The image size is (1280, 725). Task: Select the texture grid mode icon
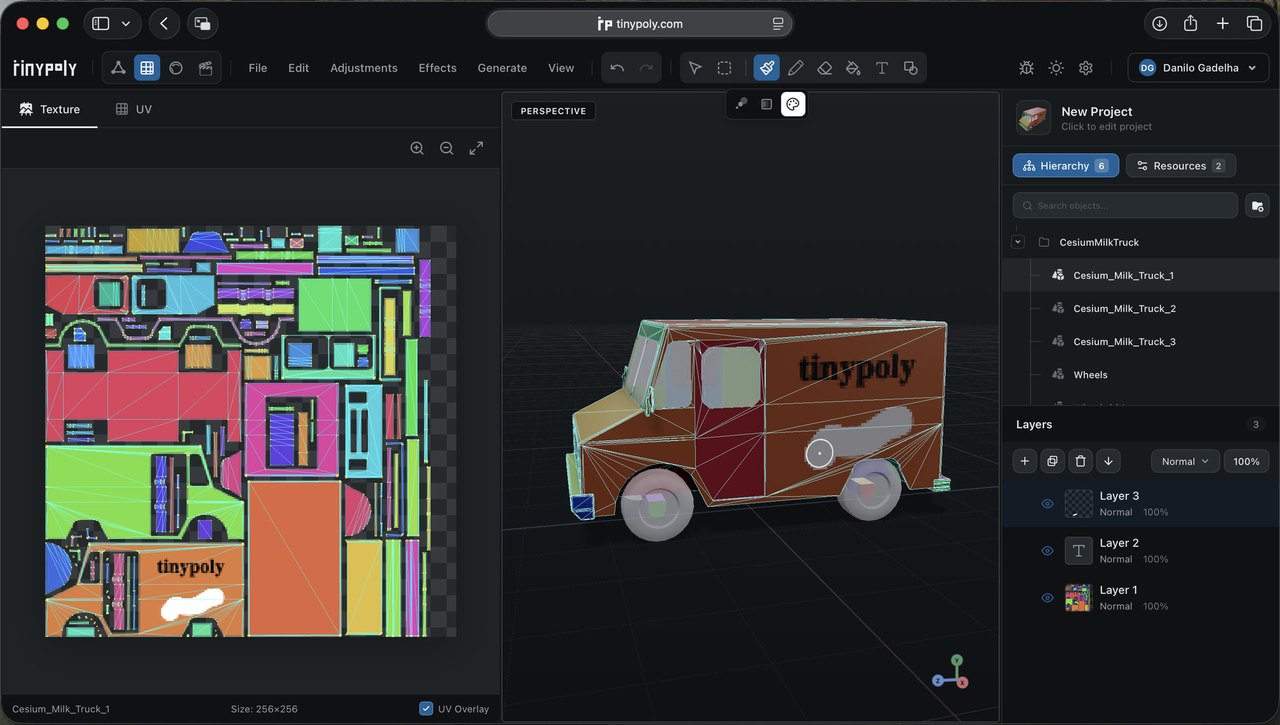(x=147, y=68)
